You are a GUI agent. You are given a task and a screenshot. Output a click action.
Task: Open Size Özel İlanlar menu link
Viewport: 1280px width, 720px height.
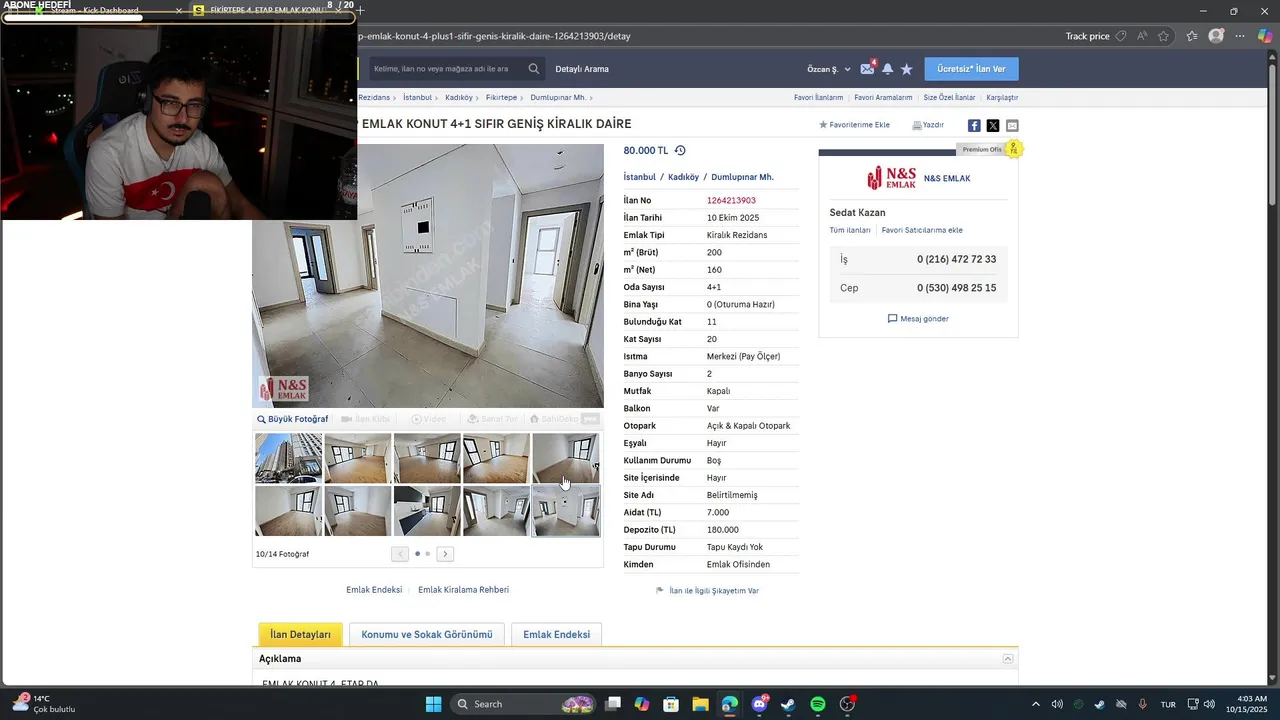tap(949, 98)
